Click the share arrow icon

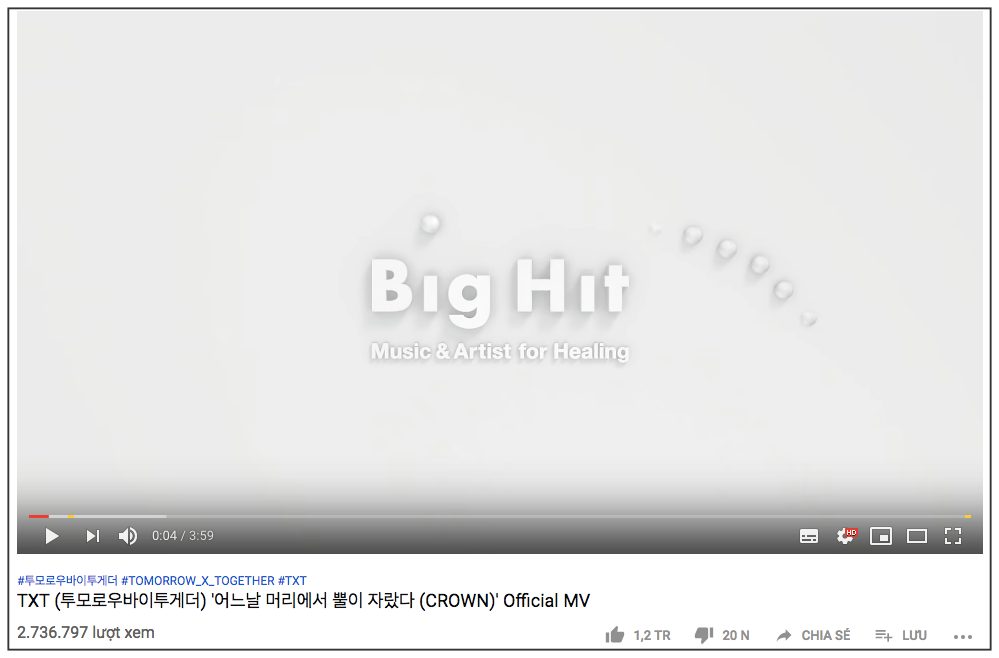pos(784,635)
